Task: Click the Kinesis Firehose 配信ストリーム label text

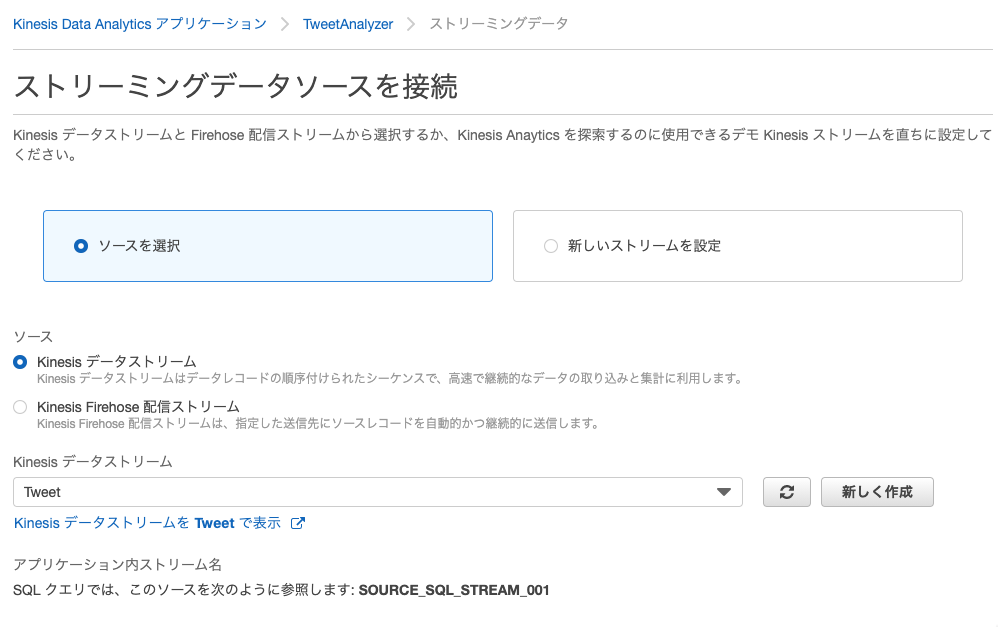Action: [x=138, y=407]
